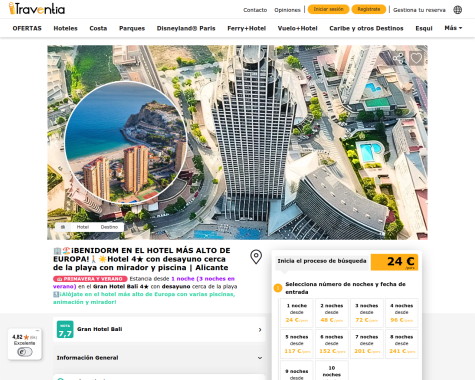Image resolution: width=475 pixels, height=380 pixels.
Task: Click the 24 € price badge
Action: (x=394, y=262)
